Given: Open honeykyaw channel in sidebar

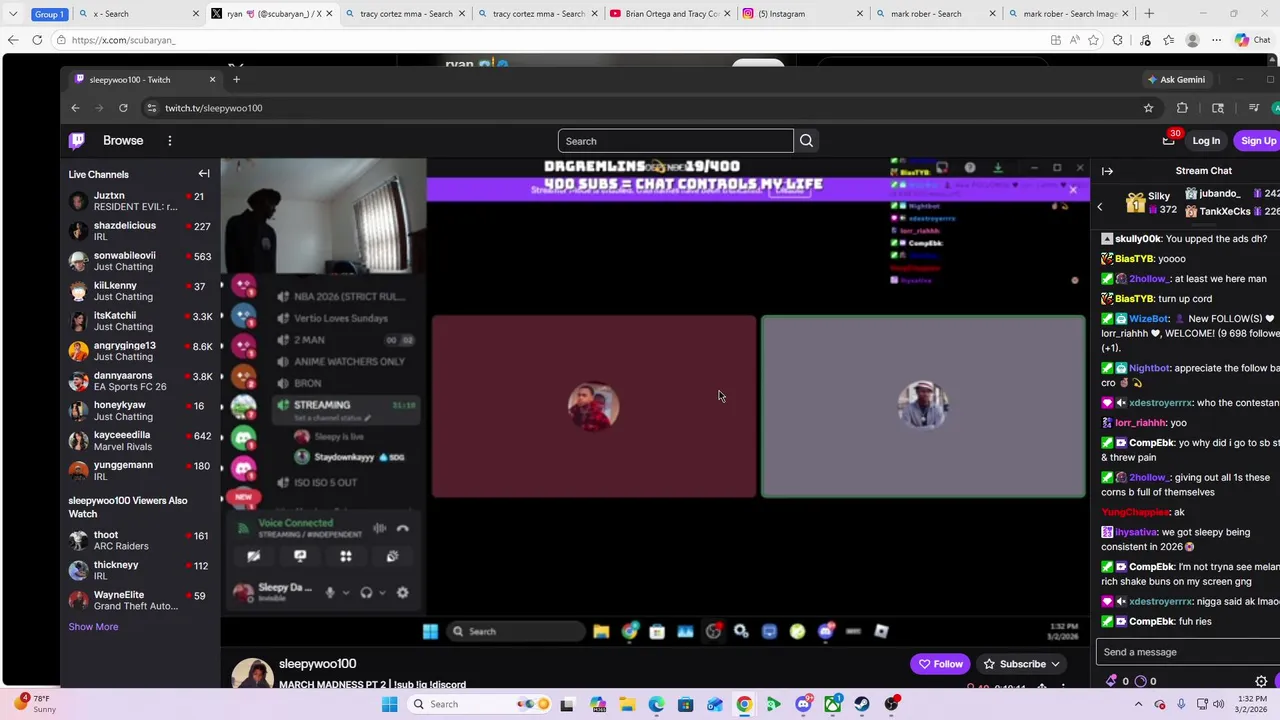Looking at the screenshot, I should 138,411.
